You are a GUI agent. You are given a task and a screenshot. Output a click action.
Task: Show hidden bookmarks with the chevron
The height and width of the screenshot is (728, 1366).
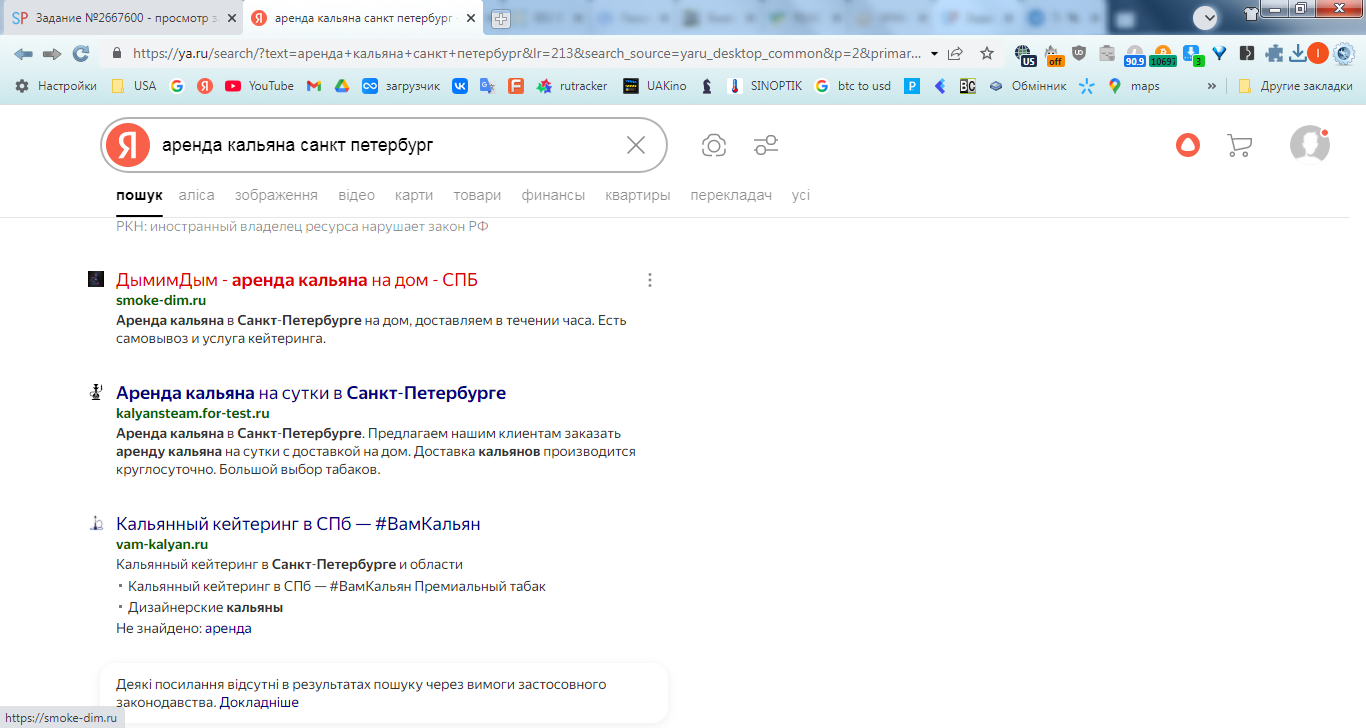tap(1212, 86)
